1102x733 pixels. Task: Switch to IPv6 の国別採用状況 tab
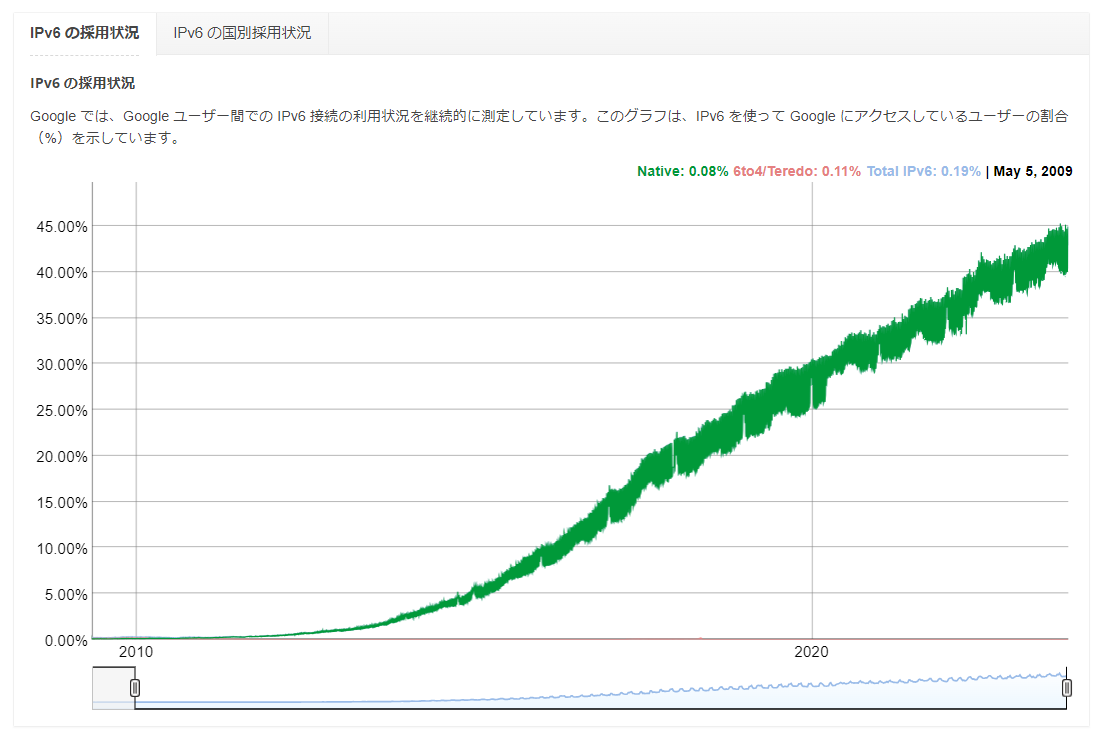click(x=242, y=33)
